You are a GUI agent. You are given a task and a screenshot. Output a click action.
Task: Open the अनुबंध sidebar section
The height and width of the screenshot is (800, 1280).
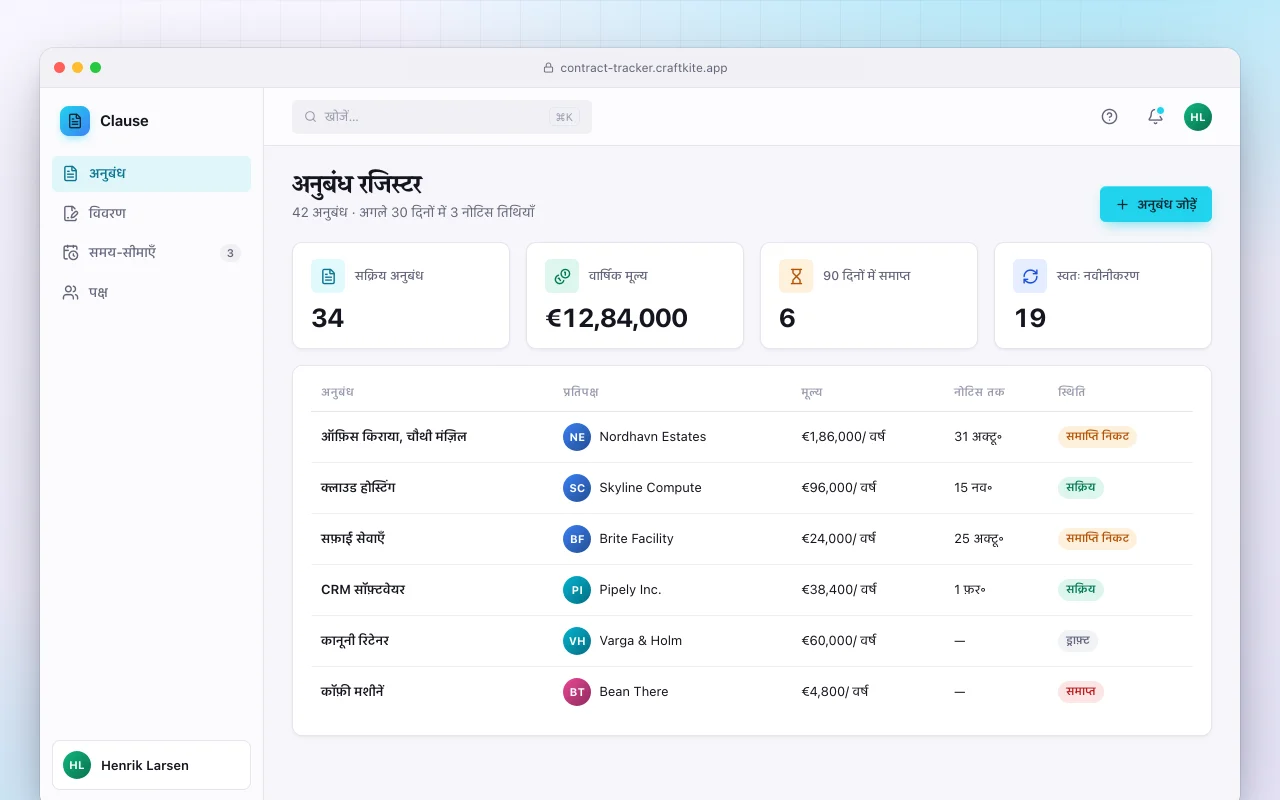pos(152,174)
